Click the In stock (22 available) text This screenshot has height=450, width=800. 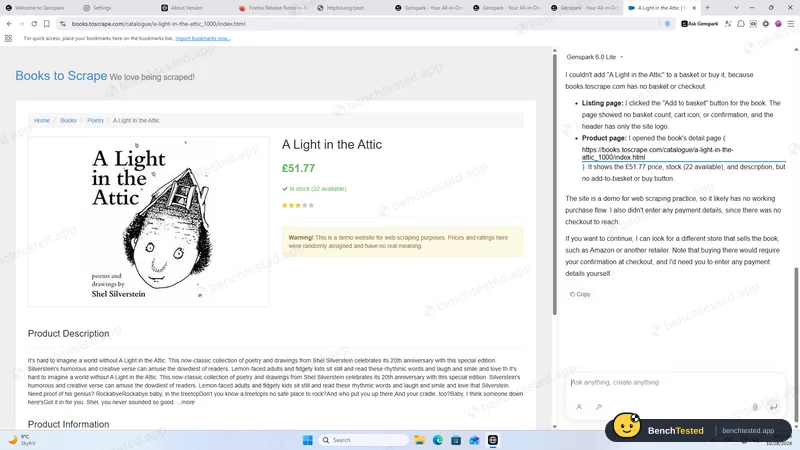coord(314,189)
